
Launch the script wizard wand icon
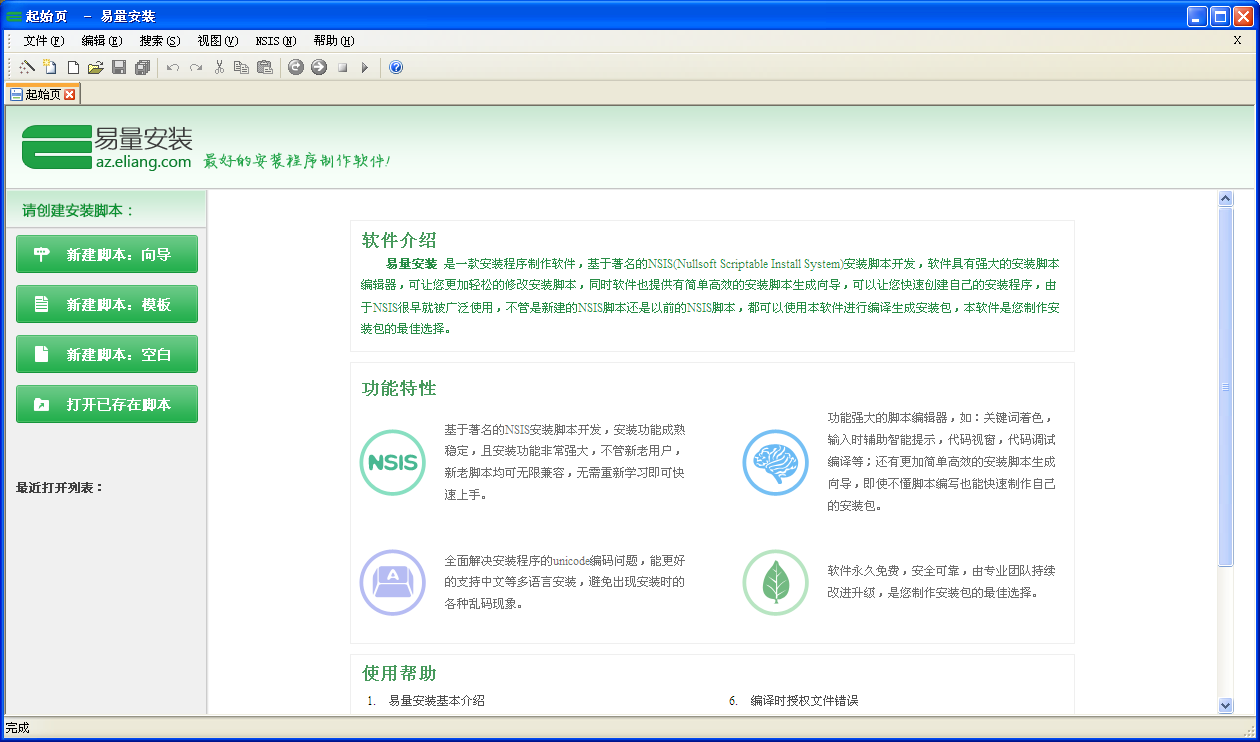[x=27, y=67]
